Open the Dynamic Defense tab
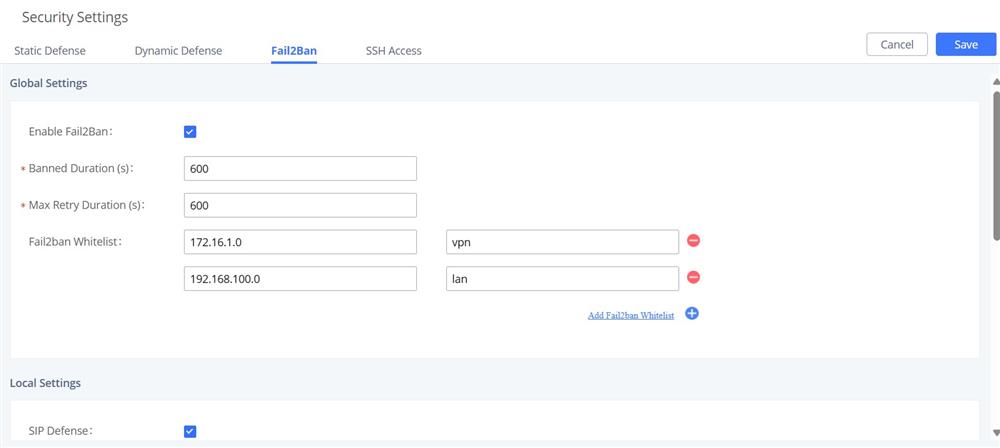This screenshot has width=1000, height=448. (178, 51)
